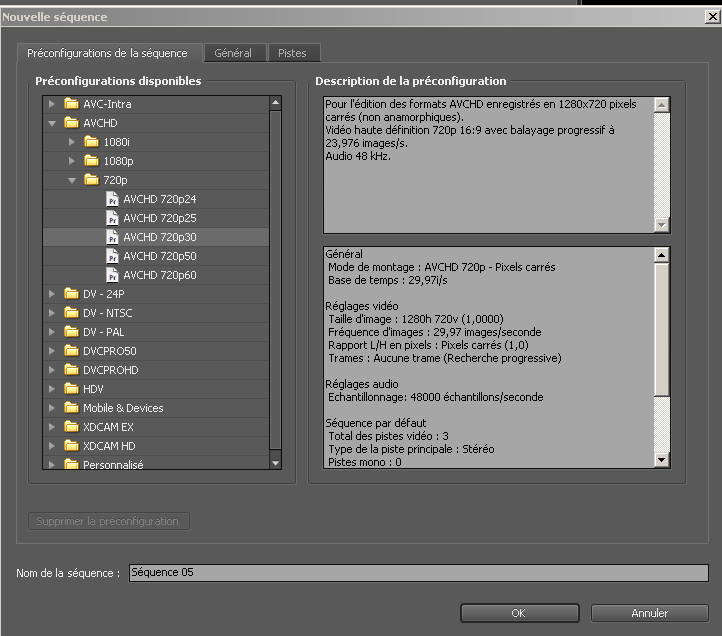
Task: Click the DVCPRO50 folder icon
Action: click(71, 350)
